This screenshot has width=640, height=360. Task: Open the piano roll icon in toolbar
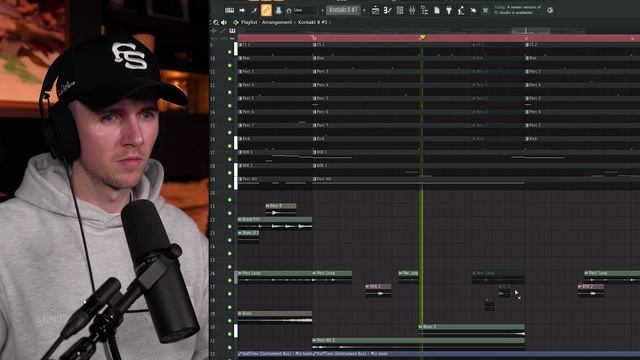coord(387,10)
